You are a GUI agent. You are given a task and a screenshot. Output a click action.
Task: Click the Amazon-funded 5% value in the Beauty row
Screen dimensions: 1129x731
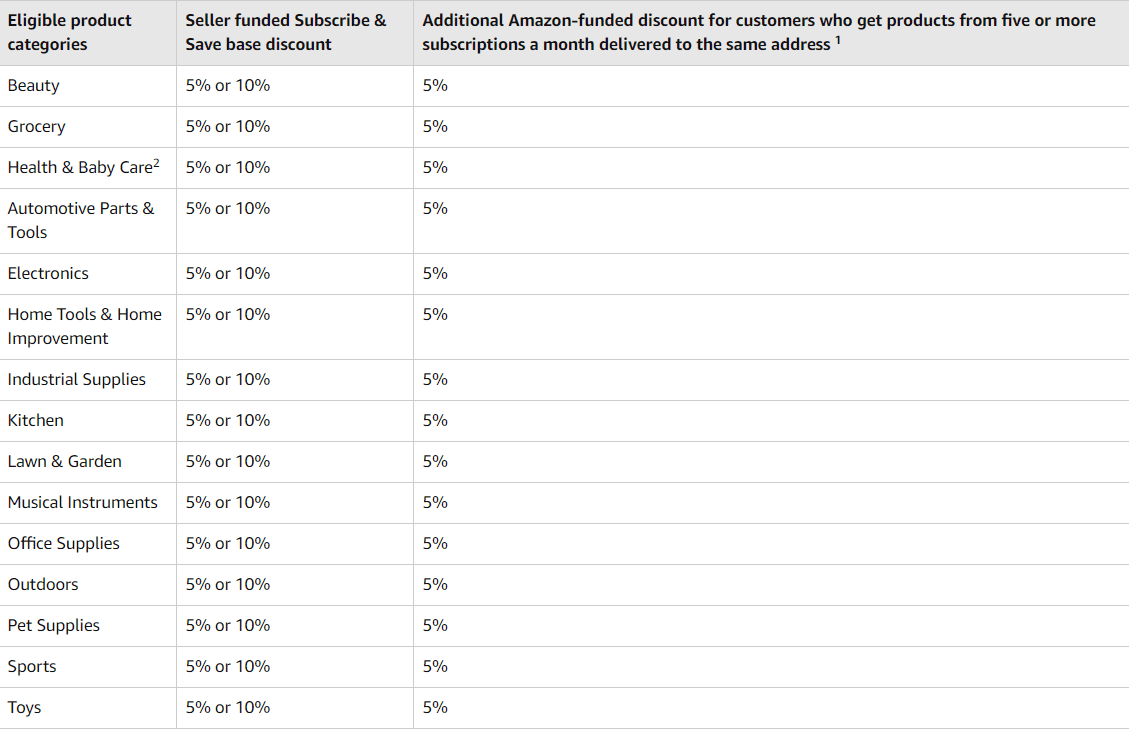(435, 86)
